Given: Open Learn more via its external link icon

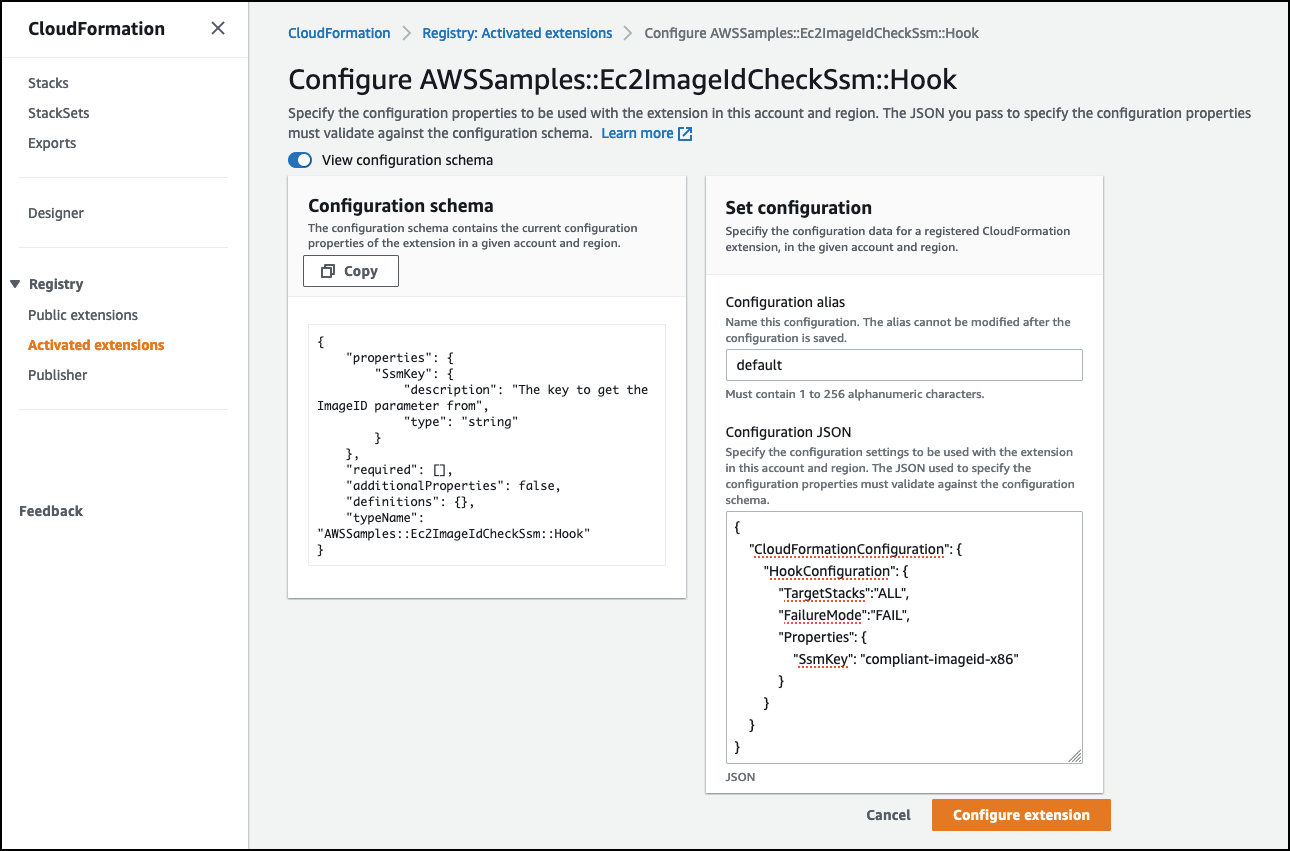Looking at the screenshot, I should point(684,132).
